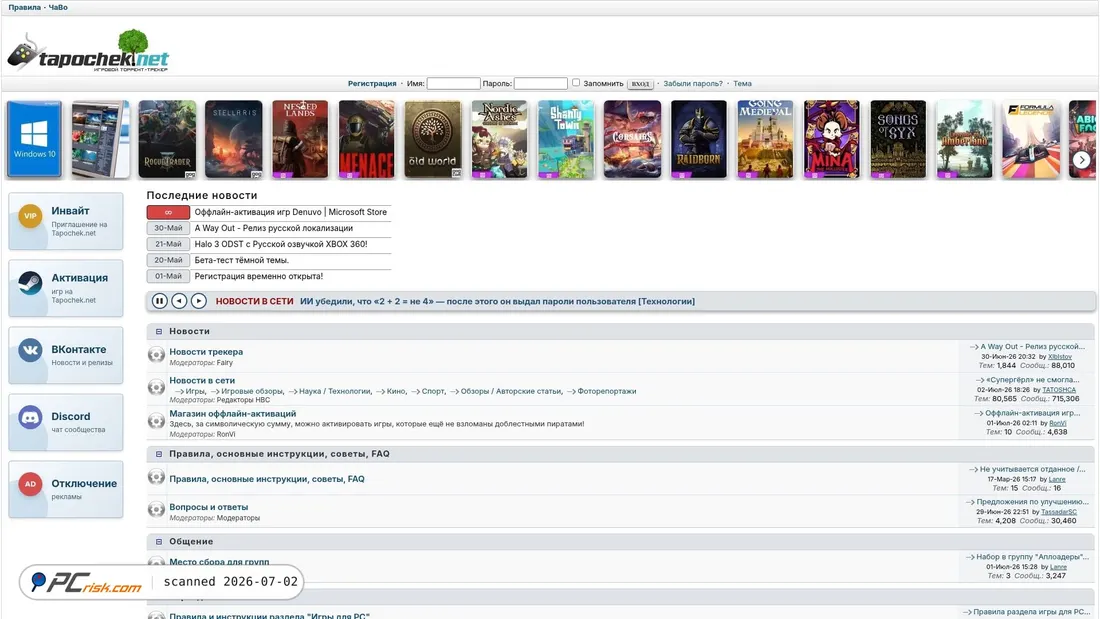Viewport: 1100px width, 619px height.
Task: Open the Nordic Ashes game cover
Action: coord(499,139)
